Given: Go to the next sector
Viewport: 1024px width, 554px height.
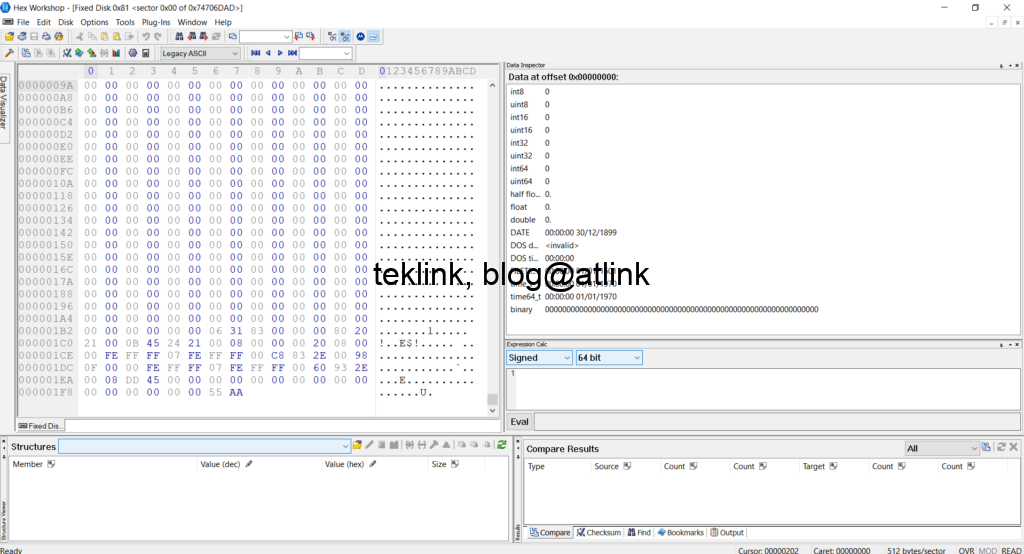Looking at the screenshot, I should [280, 53].
